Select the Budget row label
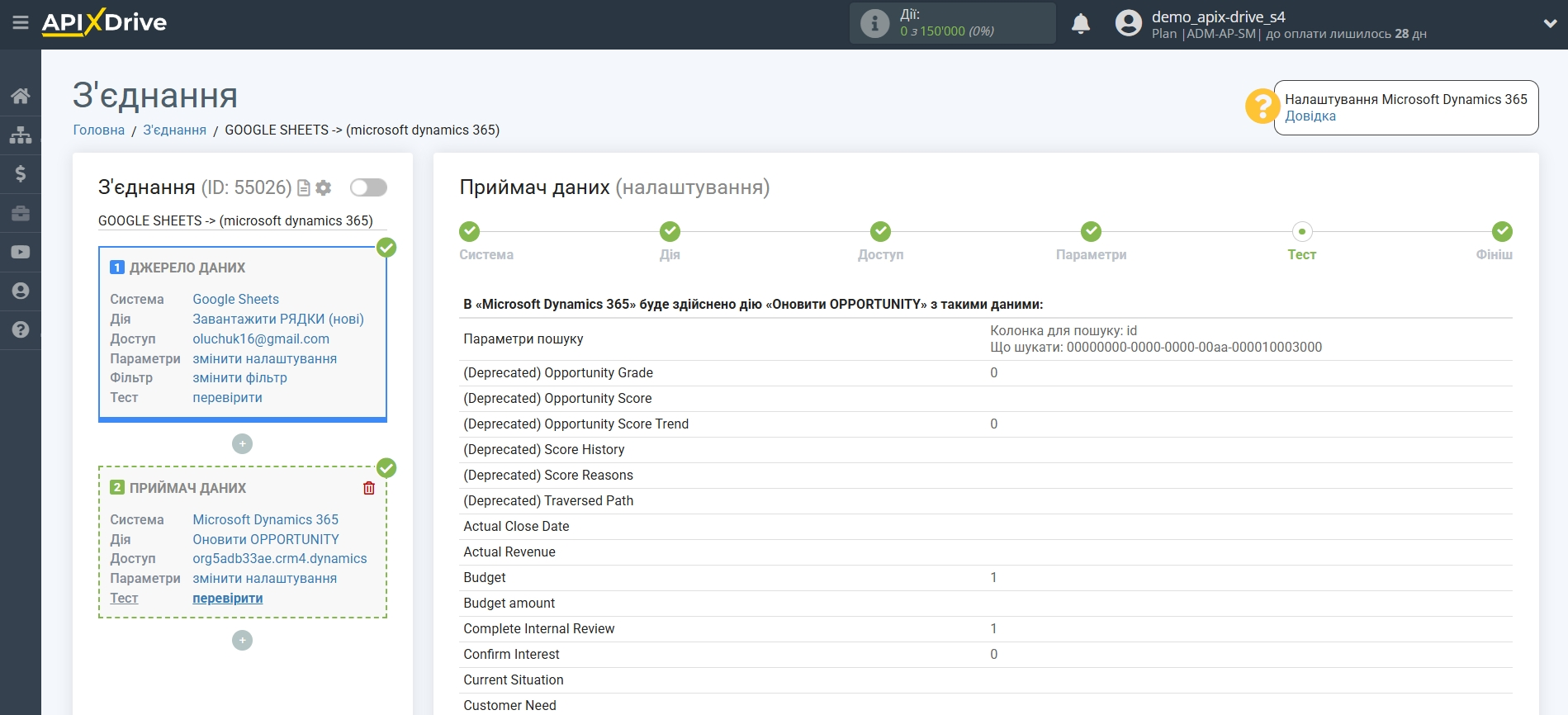1568x715 pixels. point(485,577)
